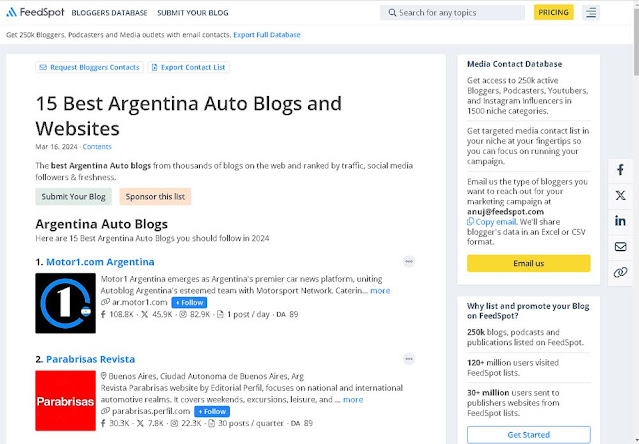The height and width of the screenshot is (444, 639).
Task: Click Motor1 post frequency document icon
Action: pyautogui.click(x=220, y=314)
